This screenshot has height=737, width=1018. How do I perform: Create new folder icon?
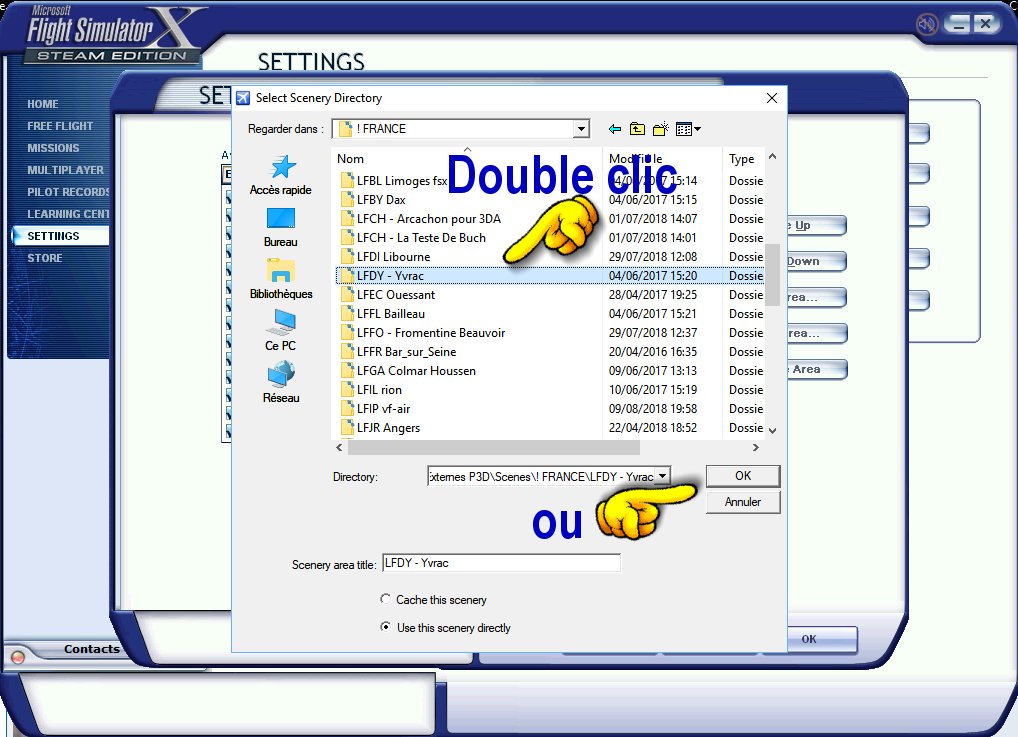(660, 129)
